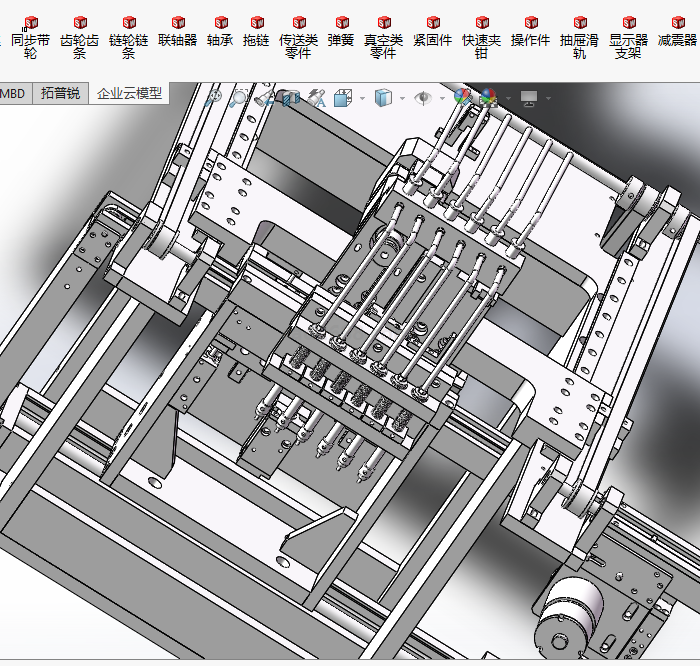Toggle the Hide/Show Items eye icon
The width and height of the screenshot is (700, 666).
(x=423, y=97)
